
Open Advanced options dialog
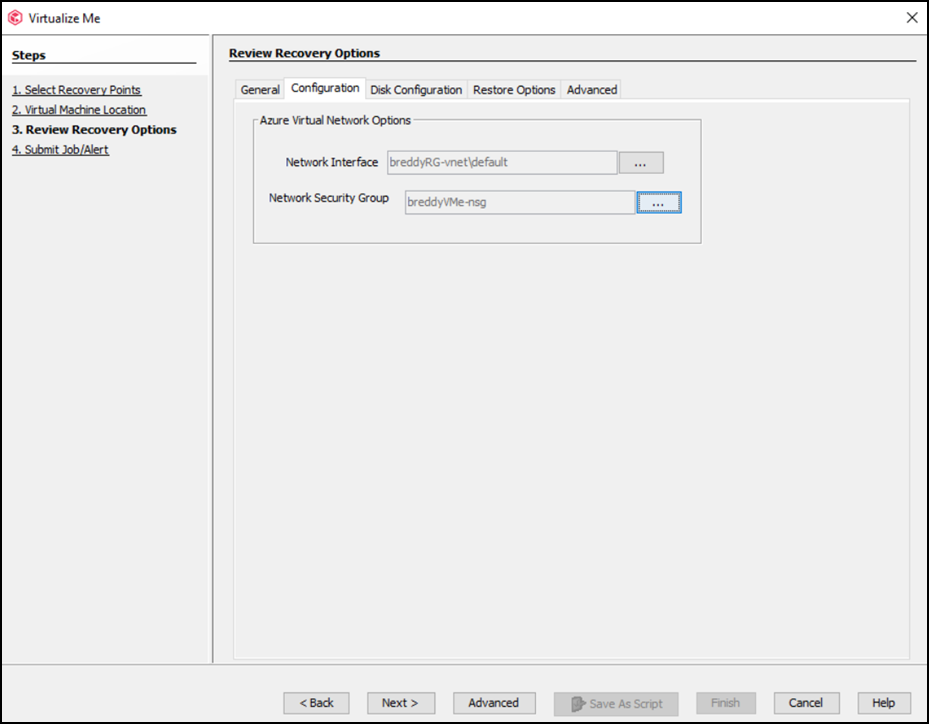(494, 702)
